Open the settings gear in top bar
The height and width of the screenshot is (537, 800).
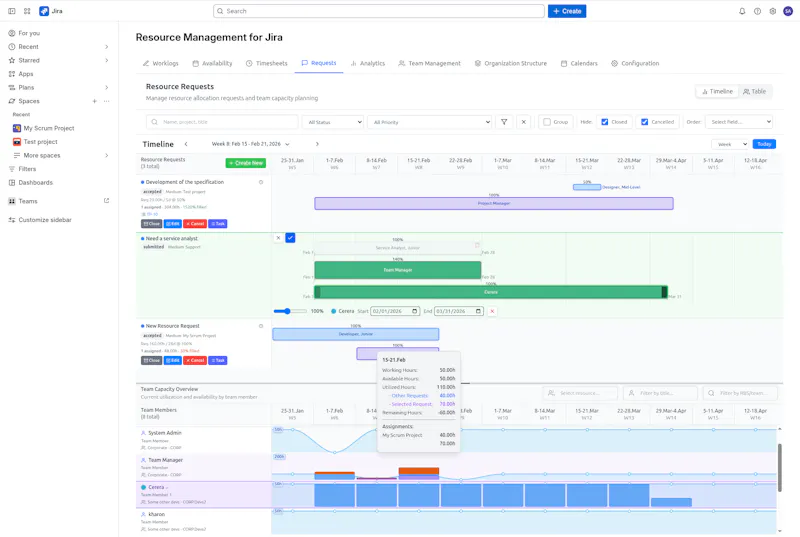pyautogui.click(x=772, y=11)
